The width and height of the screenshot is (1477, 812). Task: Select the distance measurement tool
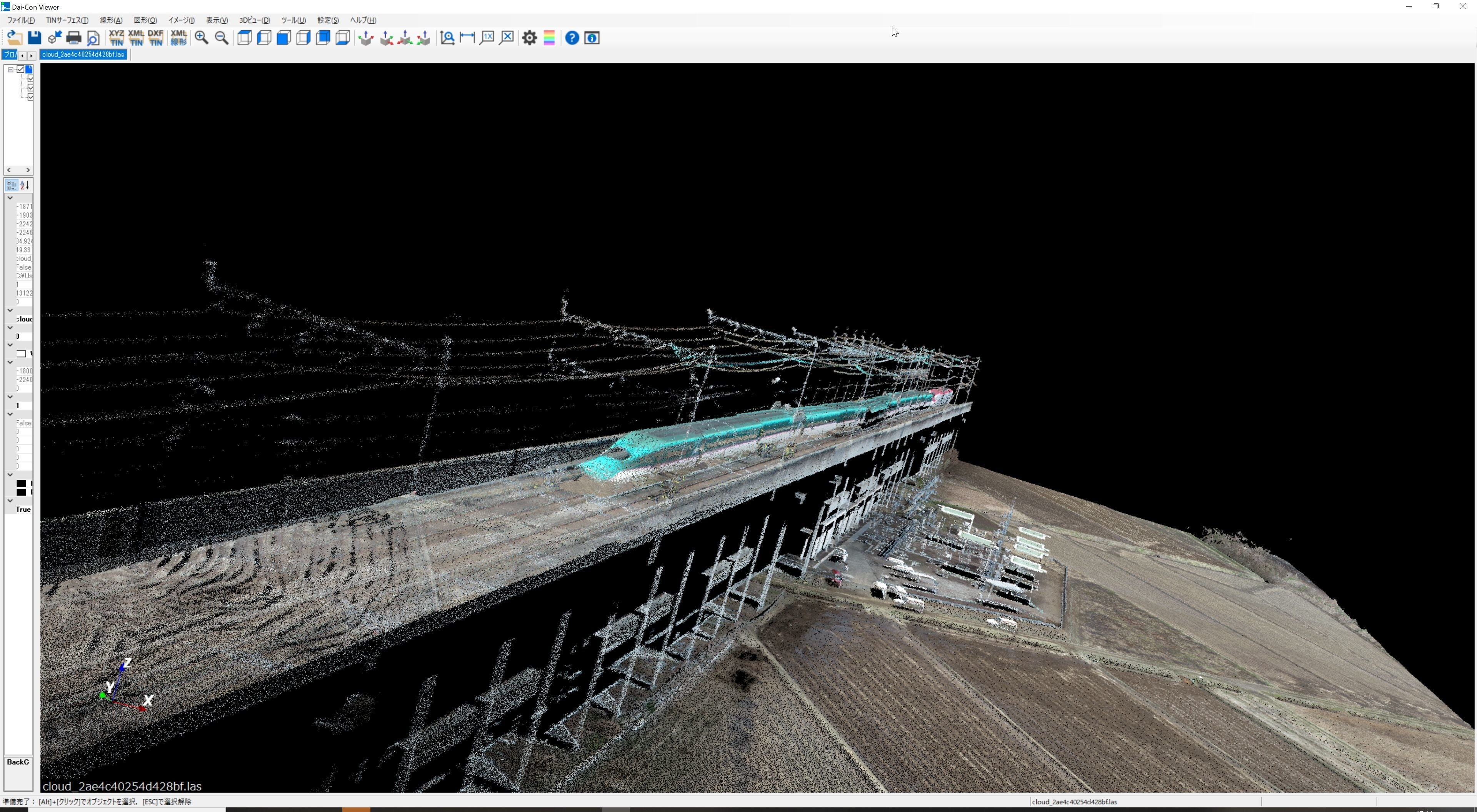[x=467, y=38]
